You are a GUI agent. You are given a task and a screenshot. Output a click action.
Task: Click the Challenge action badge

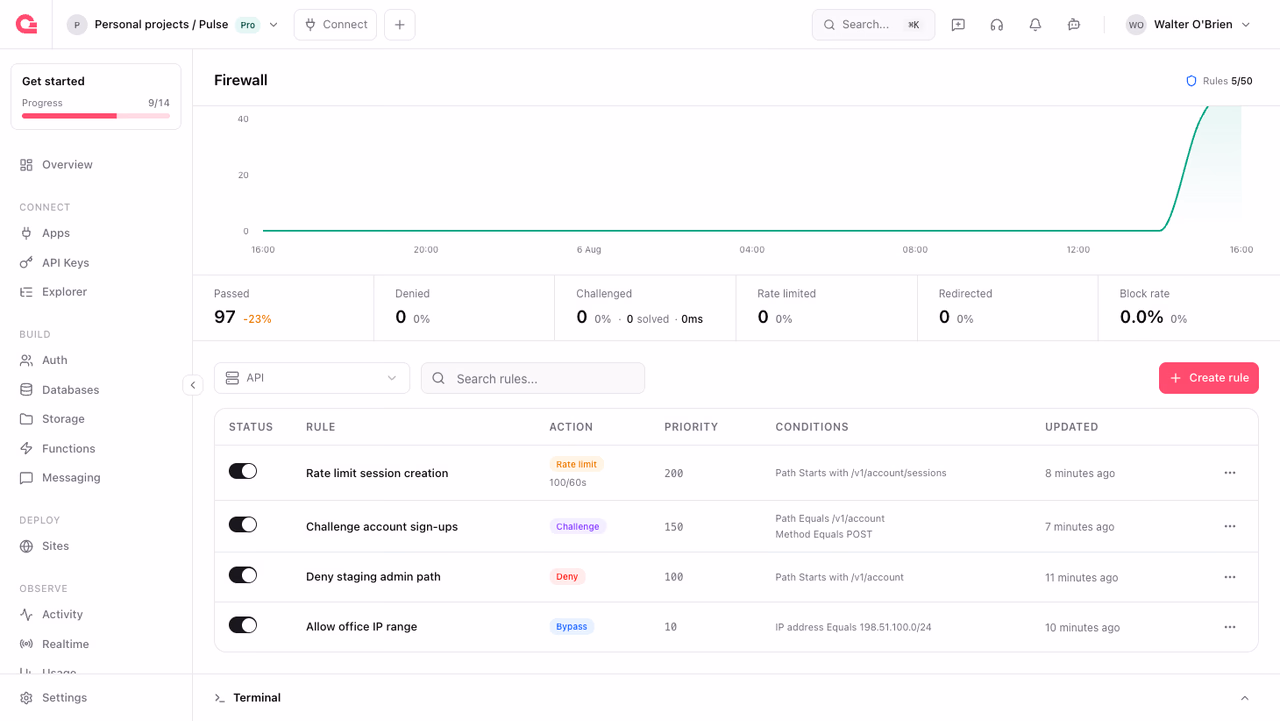[x=578, y=526]
